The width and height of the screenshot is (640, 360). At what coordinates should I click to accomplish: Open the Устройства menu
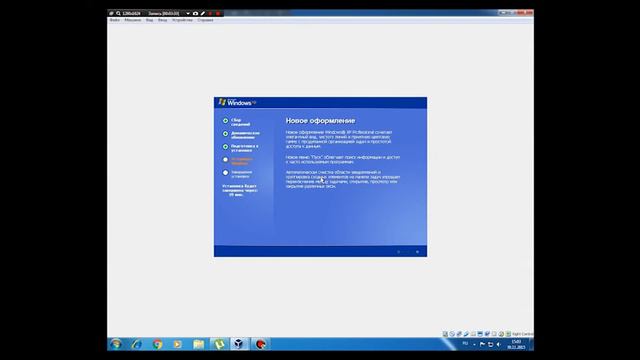pos(182,20)
